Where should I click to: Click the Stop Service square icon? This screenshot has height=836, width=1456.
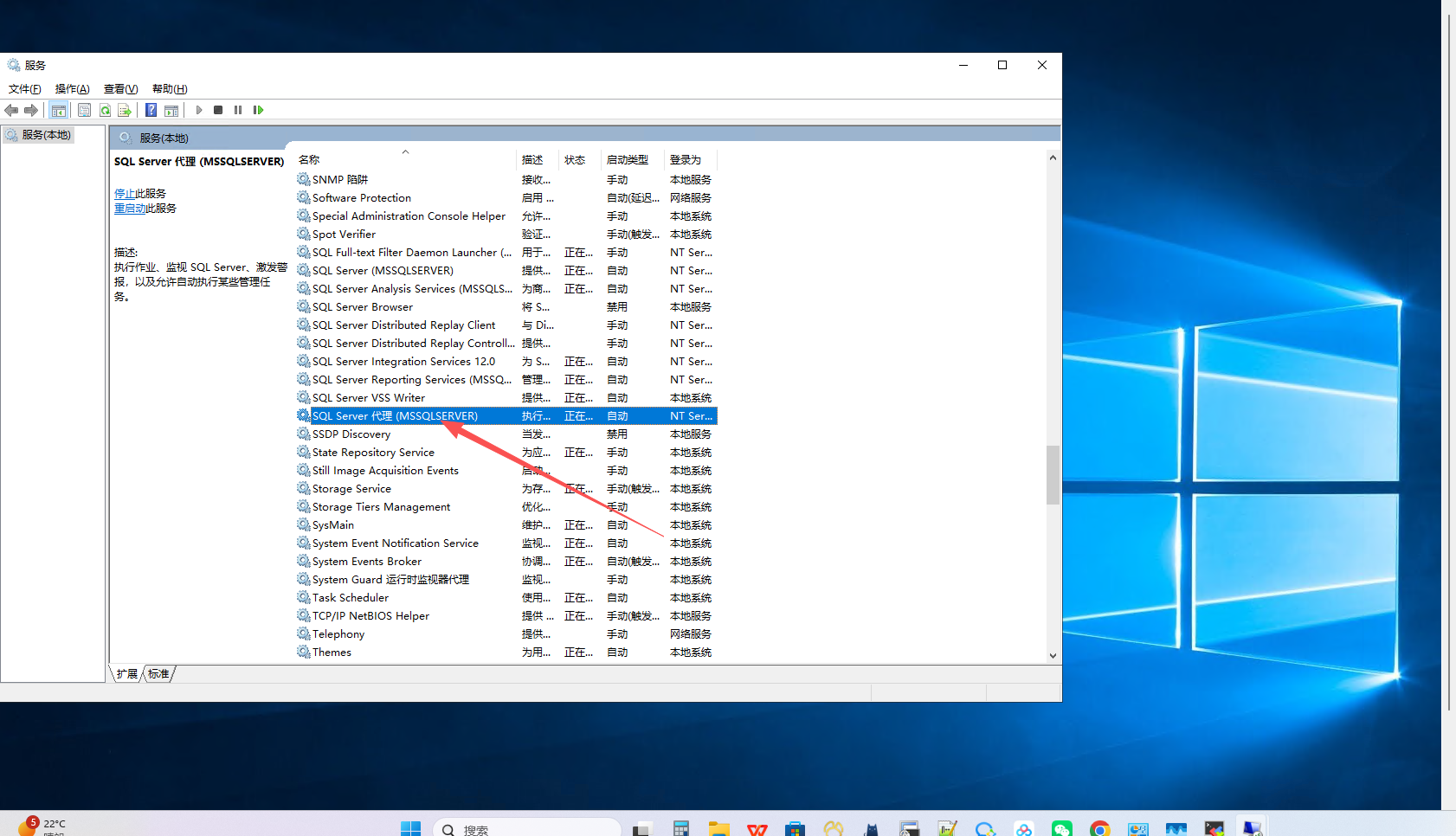coord(218,110)
